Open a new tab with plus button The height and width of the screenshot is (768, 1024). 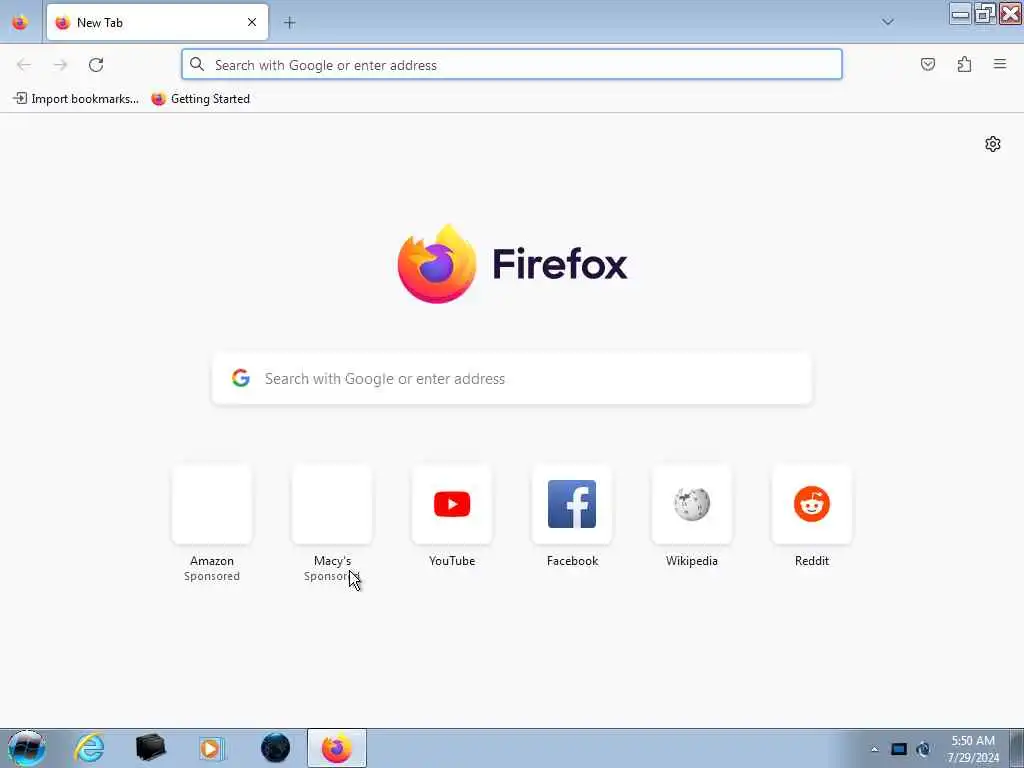pyautogui.click(x=289, y=23)
